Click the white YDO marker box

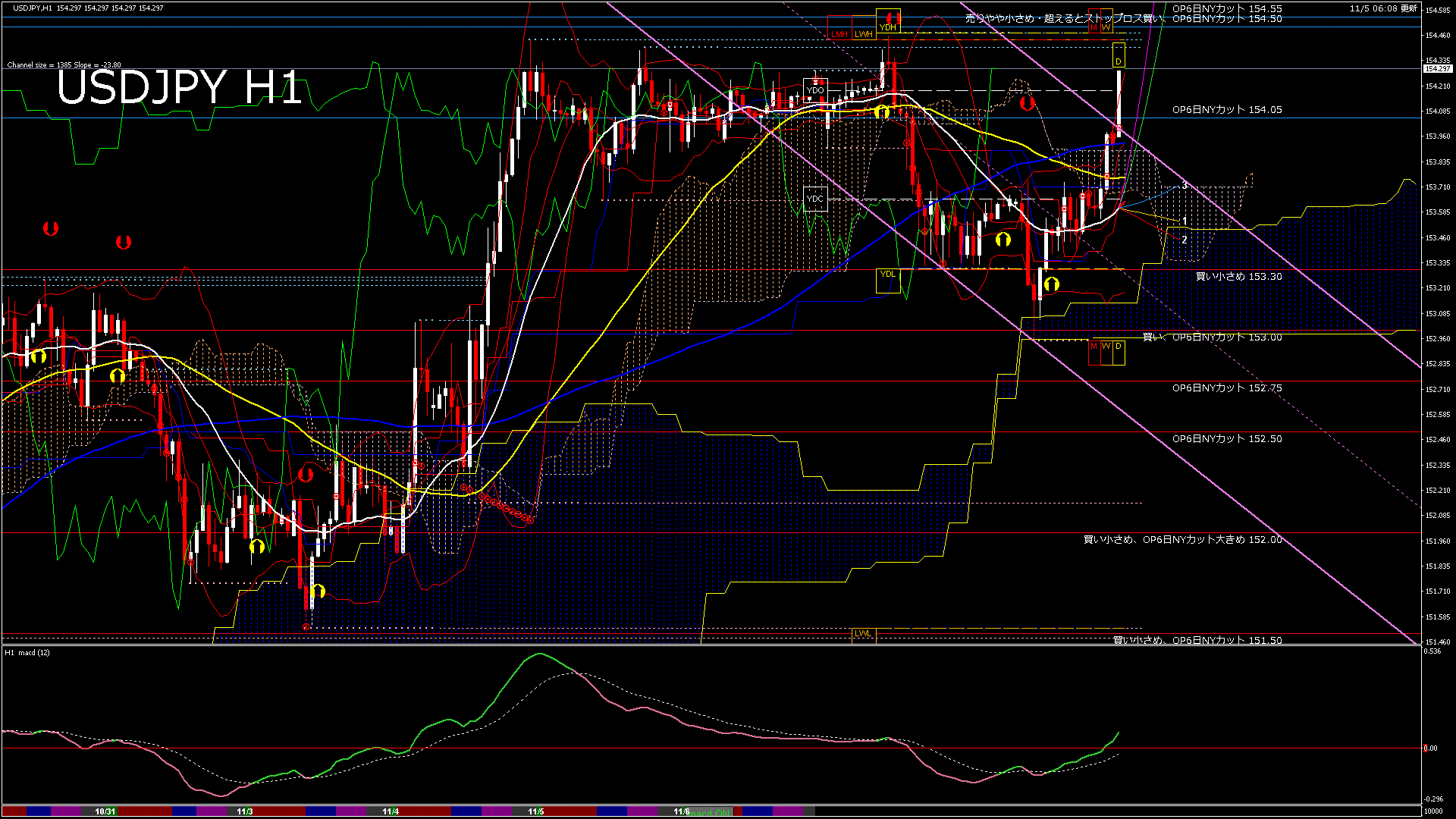click(x=815, y=90)
